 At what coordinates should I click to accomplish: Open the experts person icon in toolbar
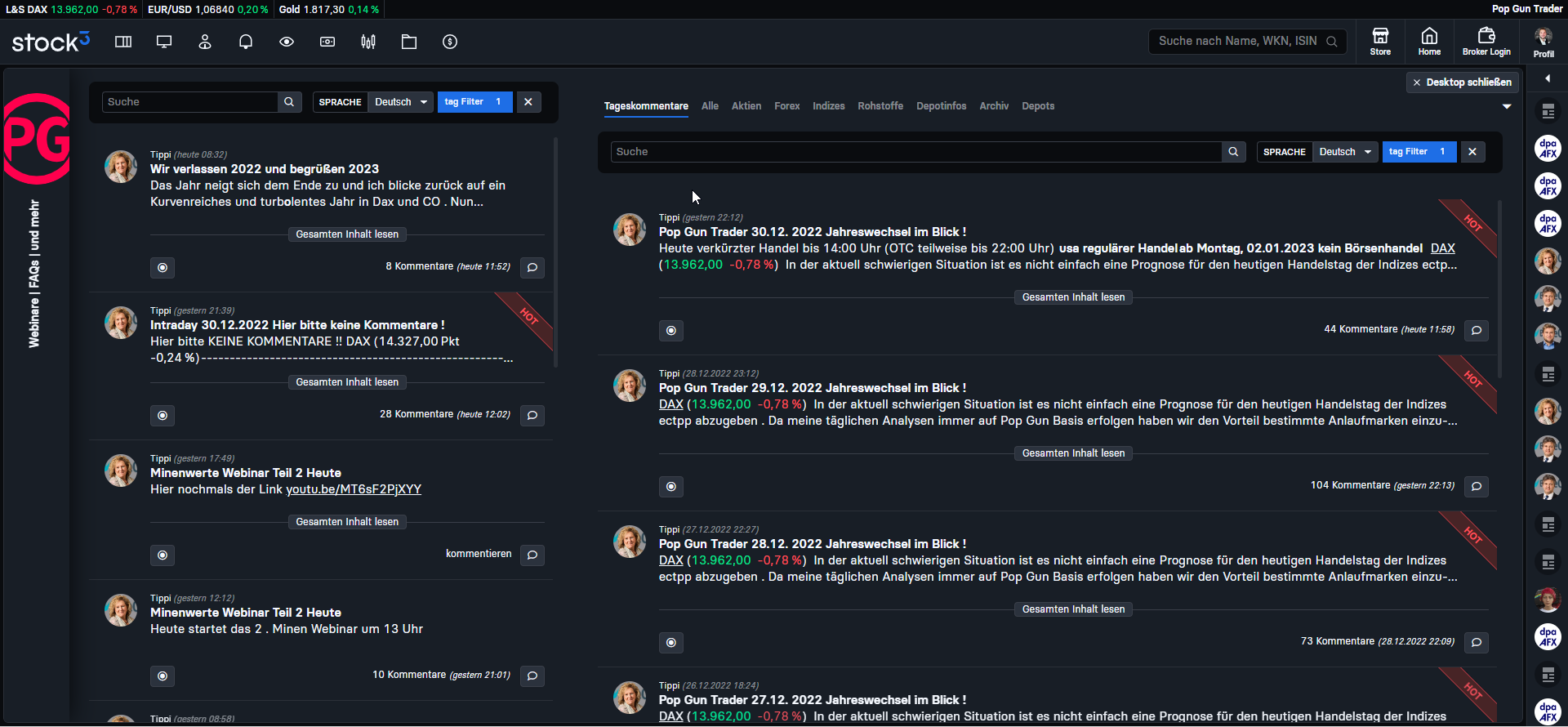tap(205, 42)
